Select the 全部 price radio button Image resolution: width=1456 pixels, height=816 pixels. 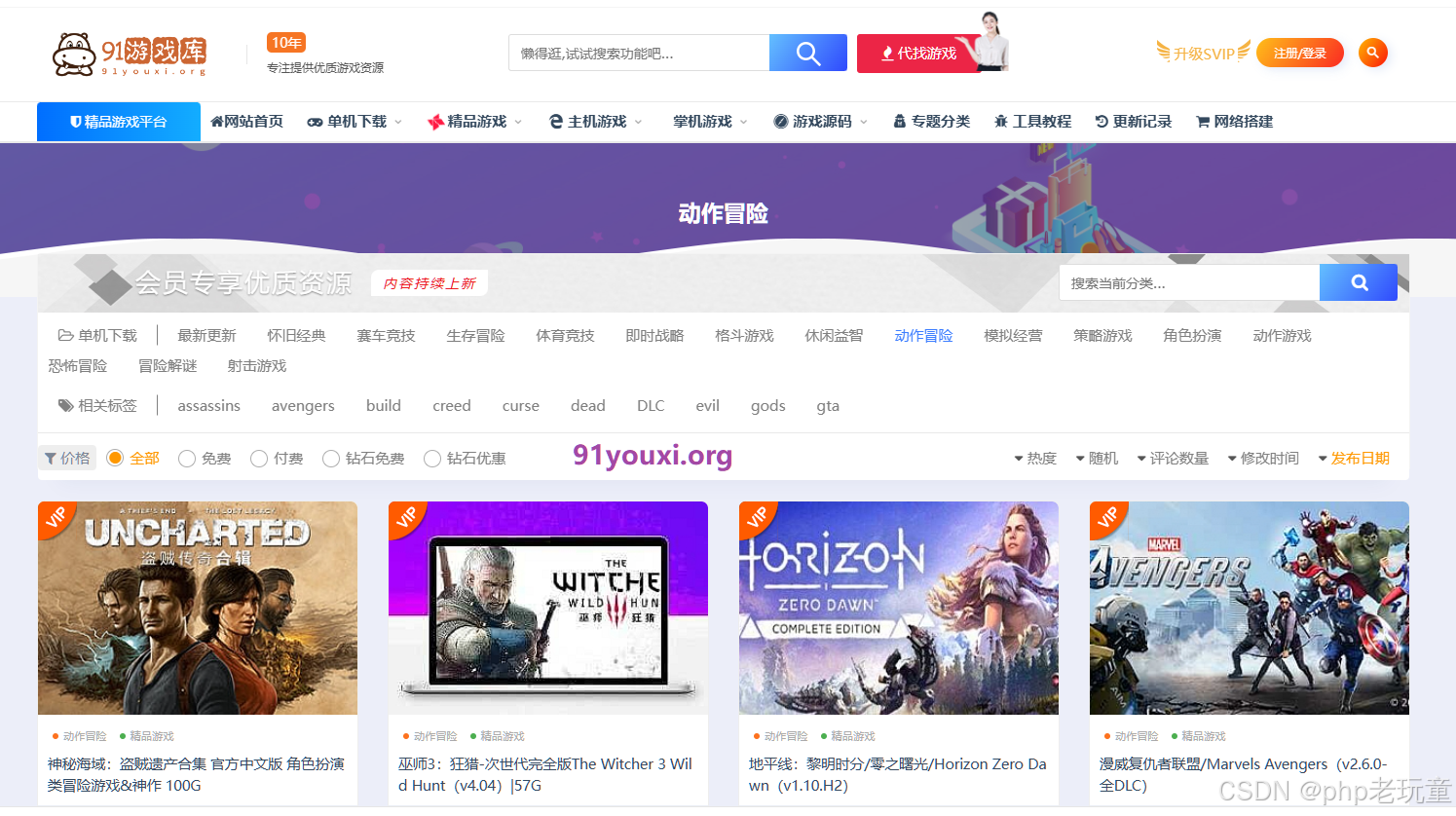[115, 458]
